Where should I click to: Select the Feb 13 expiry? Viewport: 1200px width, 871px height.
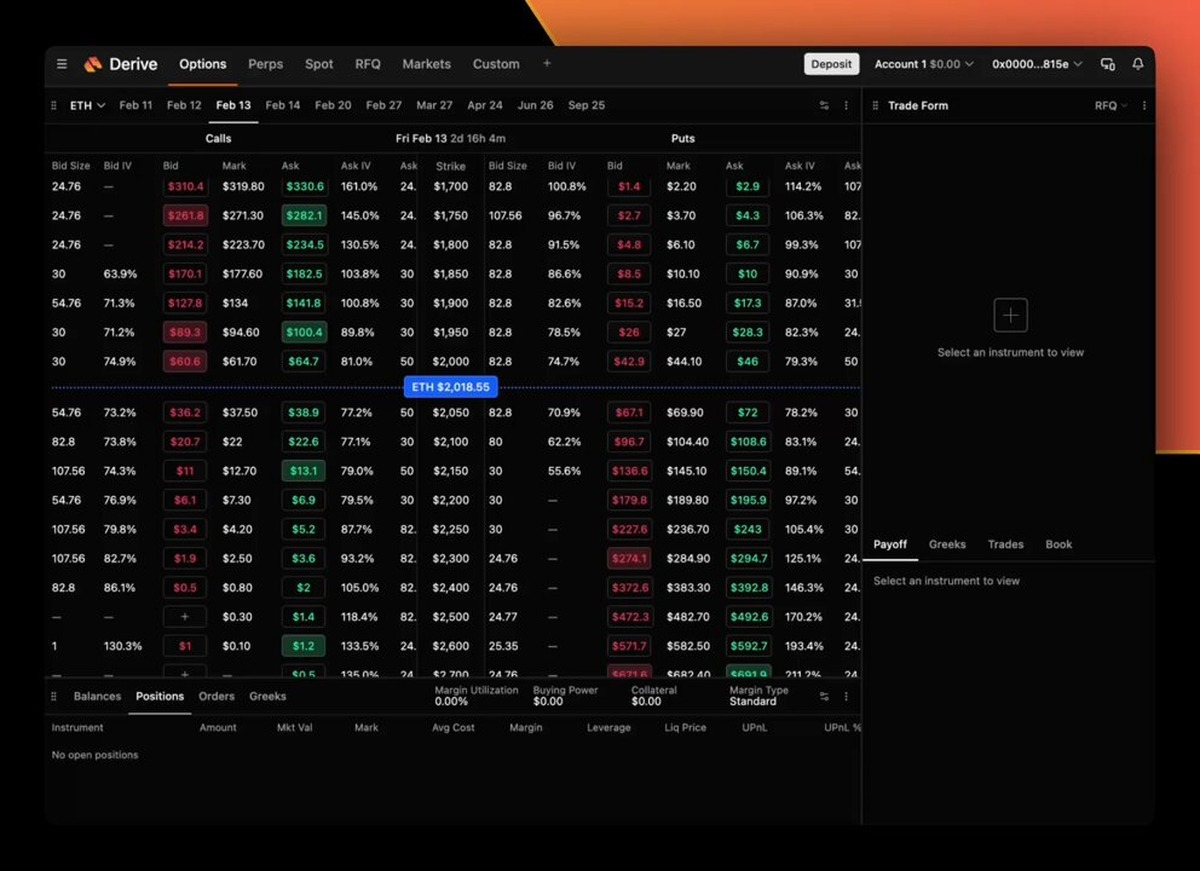pyautogui.click(x=233, y=105)
